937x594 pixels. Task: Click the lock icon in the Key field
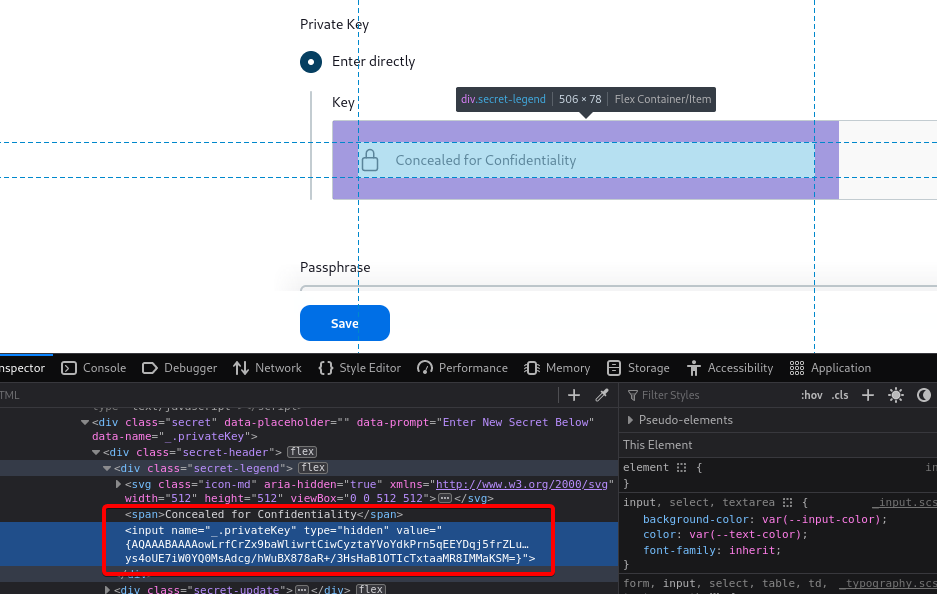click(369, 160)
